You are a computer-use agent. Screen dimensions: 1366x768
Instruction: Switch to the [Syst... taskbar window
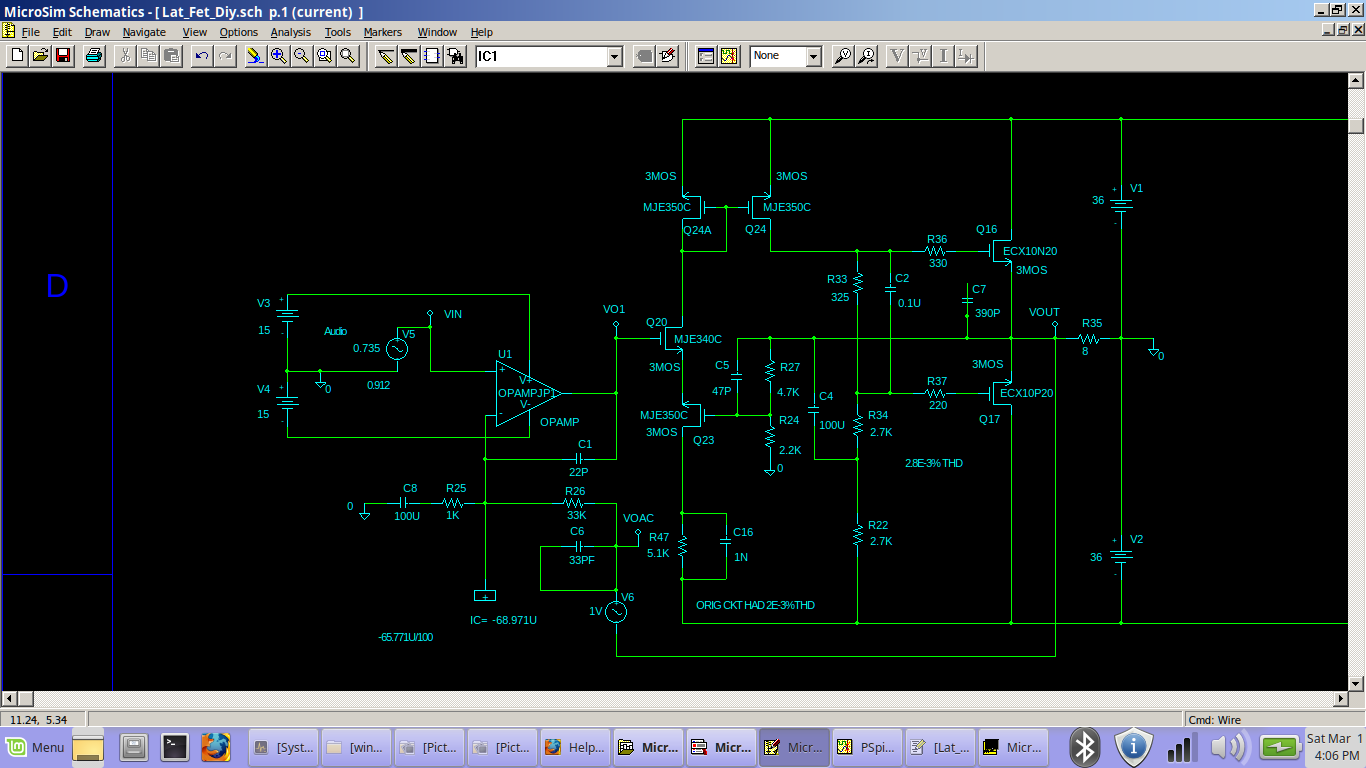[283, 747]
